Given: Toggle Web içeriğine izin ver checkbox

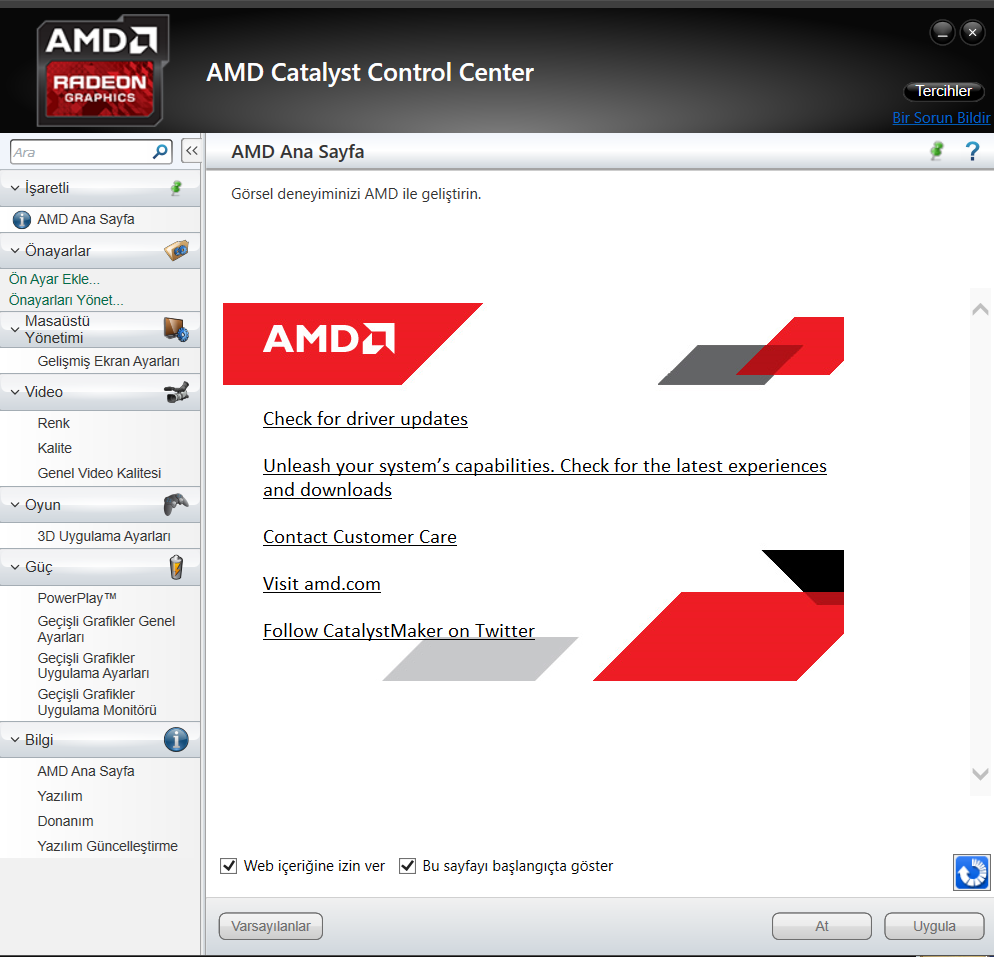Looking at the screenshot, I should (x=228, y=866).
